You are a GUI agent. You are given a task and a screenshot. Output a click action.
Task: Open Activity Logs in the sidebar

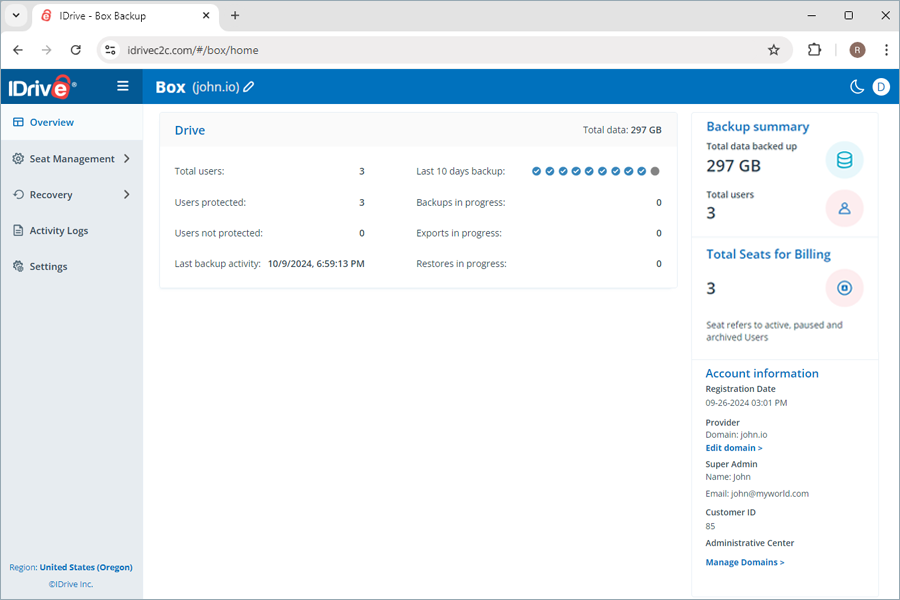click(58, 231)
